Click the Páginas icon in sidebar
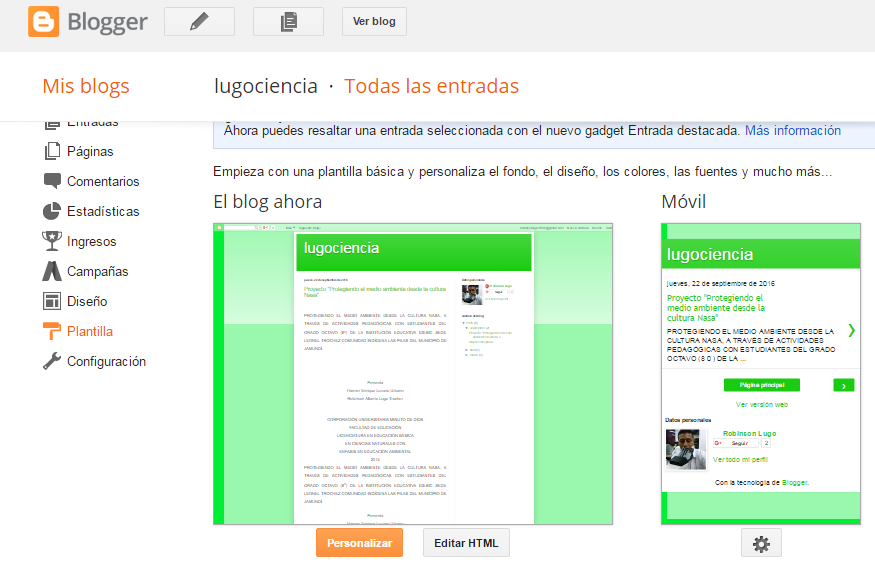875x569 pixels. point(52,151)
